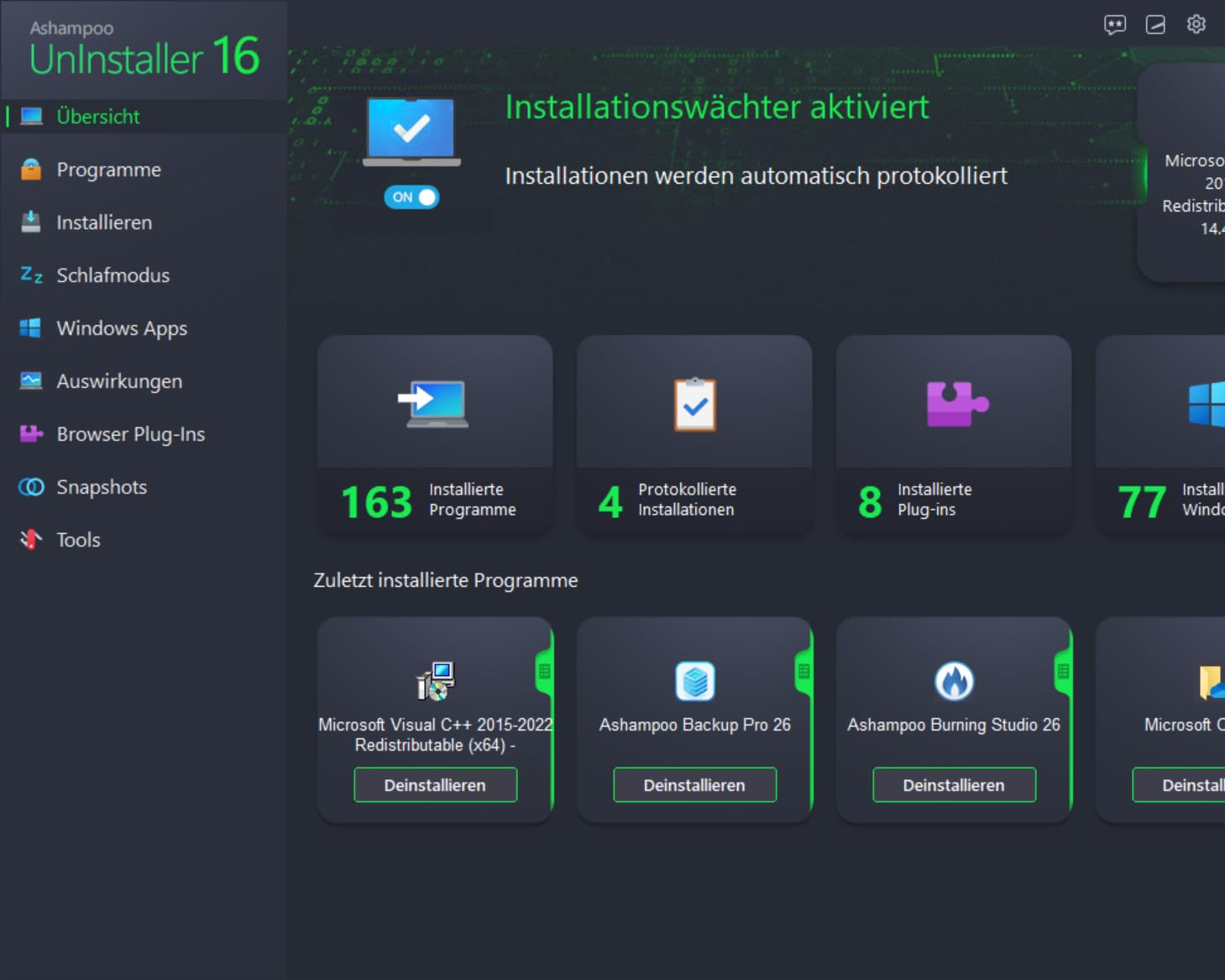Deinstallieren Microsoft Visual C++ 2015-2022
Viewport: 1225px width, 980px height.
pos(435,785)
